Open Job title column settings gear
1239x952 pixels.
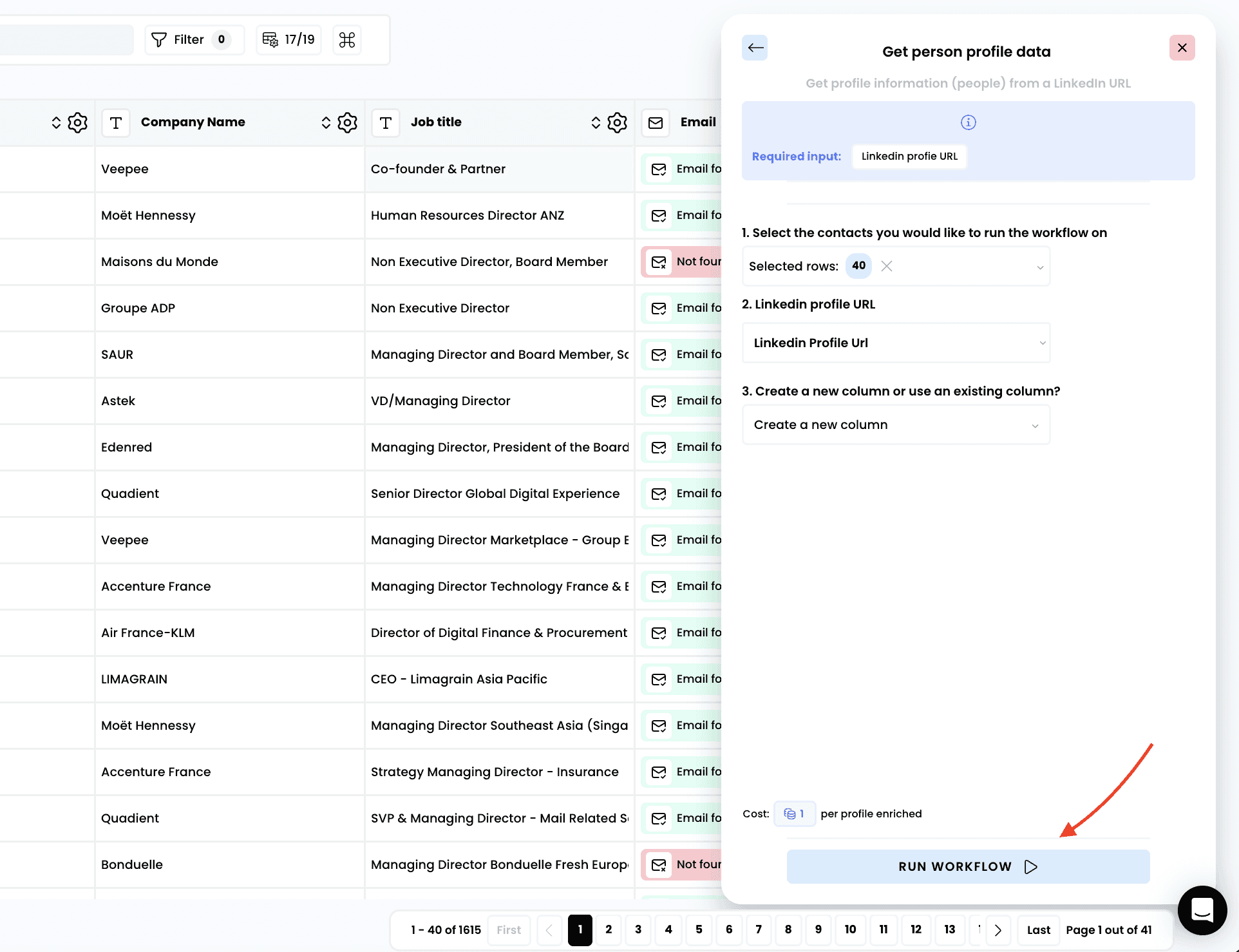(x=617, y=122)
